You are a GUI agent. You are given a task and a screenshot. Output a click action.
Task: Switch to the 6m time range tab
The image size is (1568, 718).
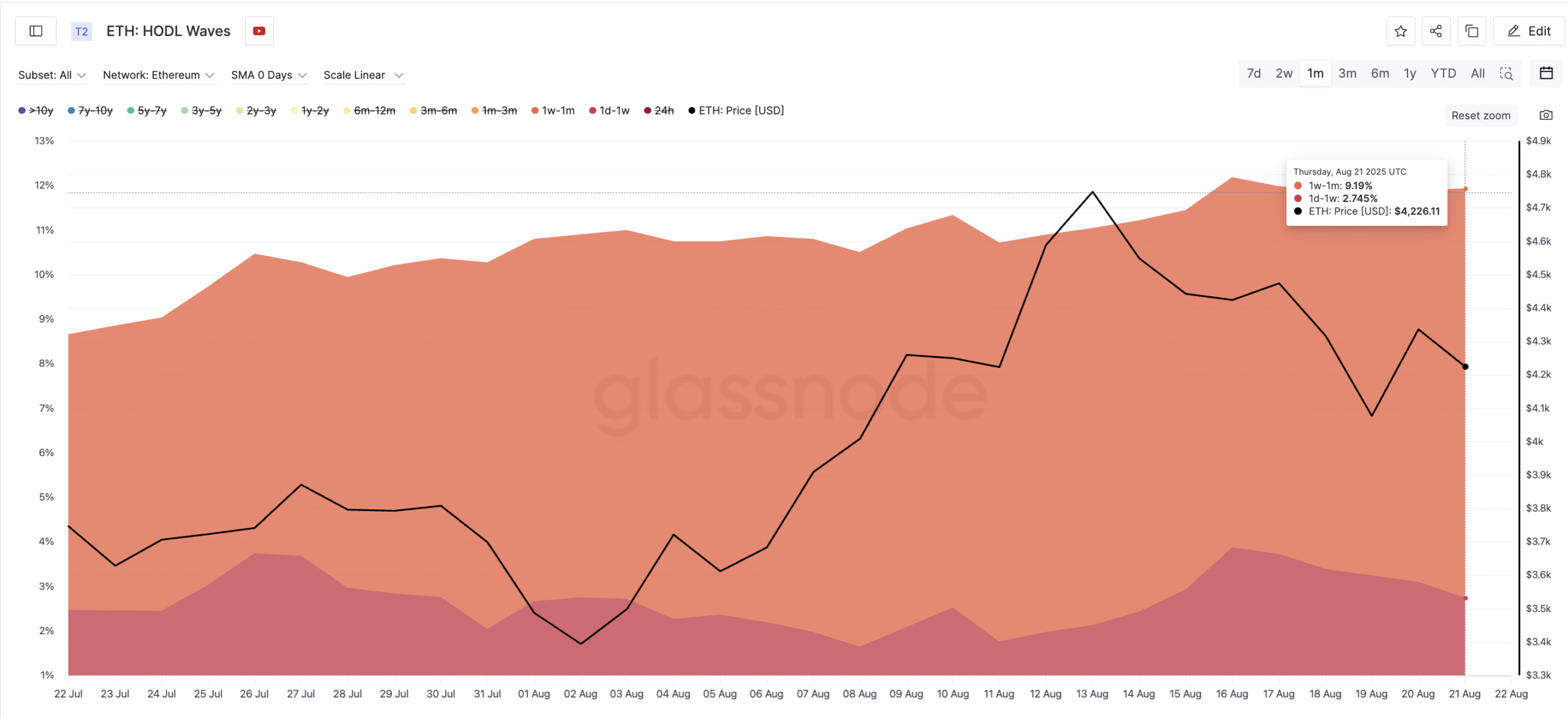point(1379,73)
